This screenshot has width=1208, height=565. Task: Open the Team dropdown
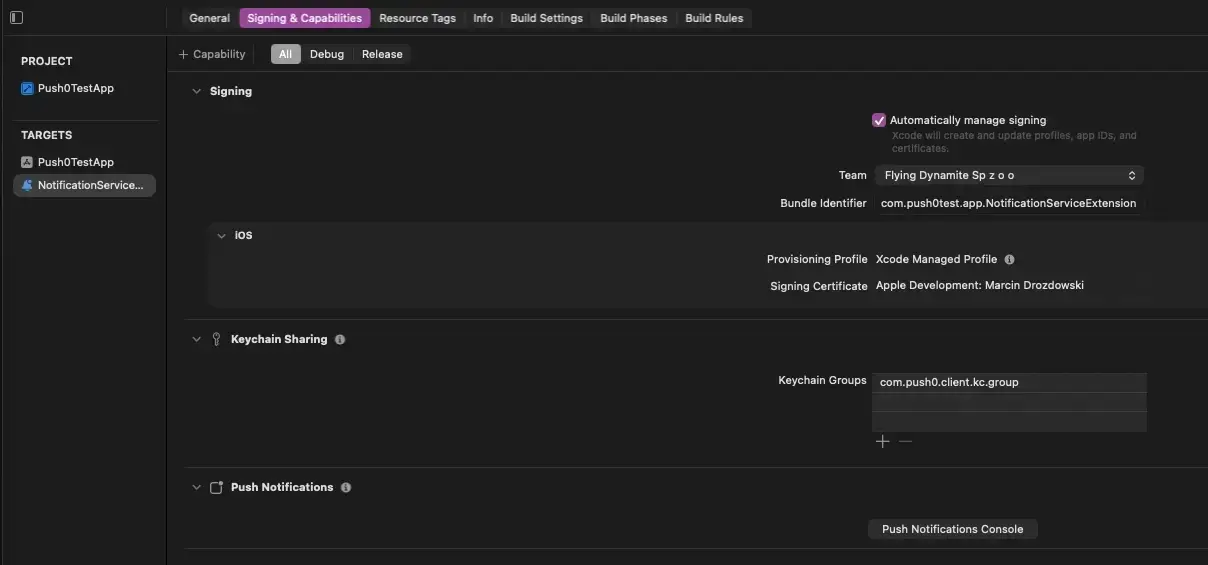click(x=1009, y=175)
